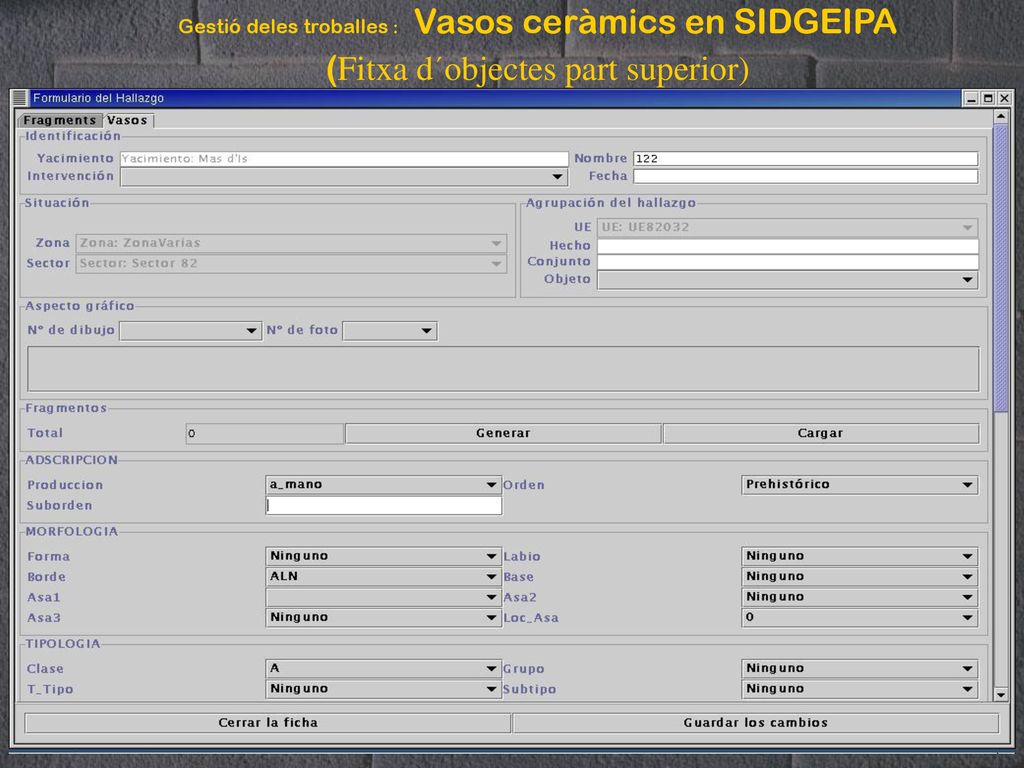Open the Objeto dropdown
The height and width of the screenshot is (768, 1024).
(788, 280)
